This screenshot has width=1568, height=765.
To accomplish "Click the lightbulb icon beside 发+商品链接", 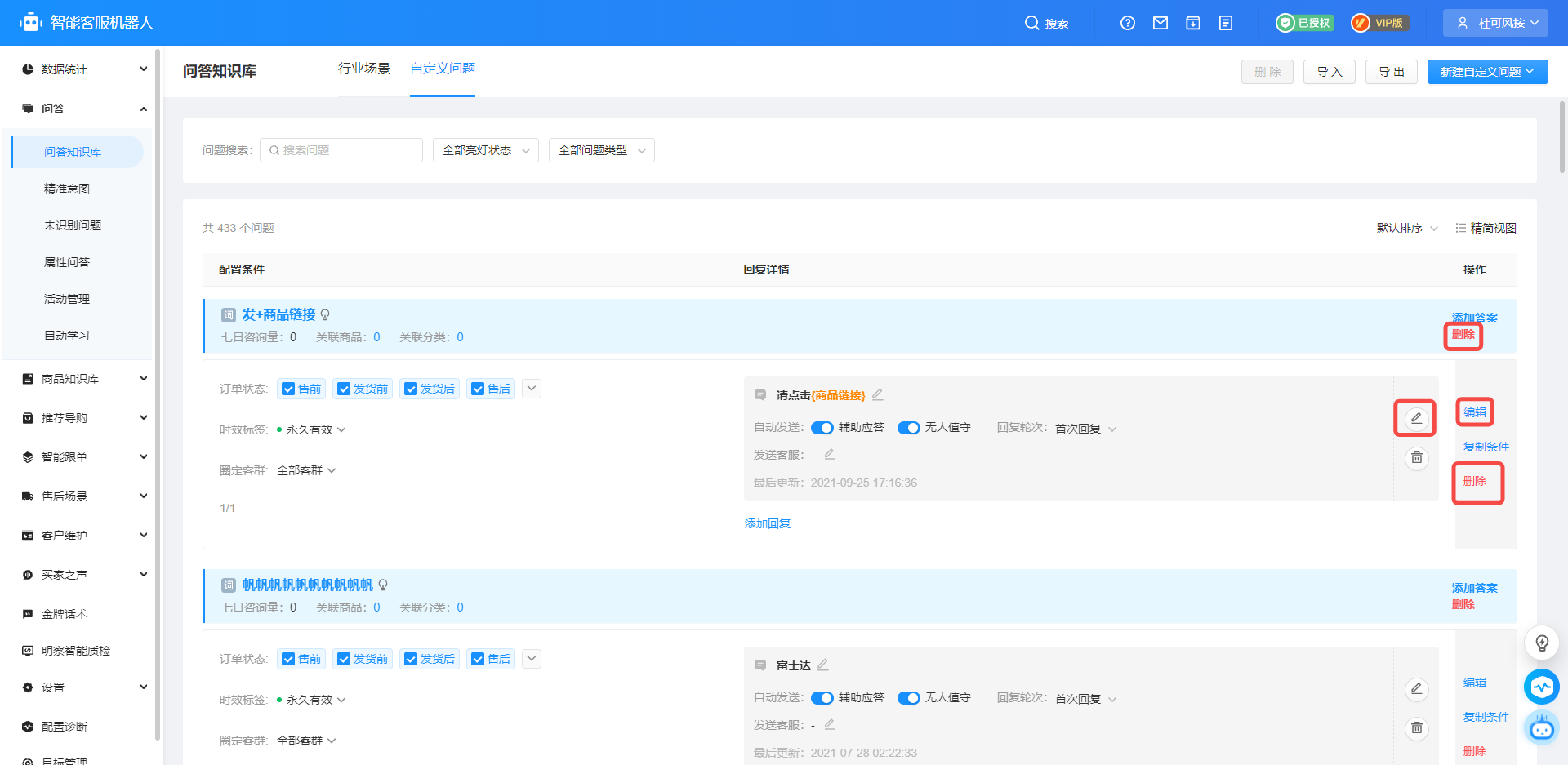I will 325,315.
